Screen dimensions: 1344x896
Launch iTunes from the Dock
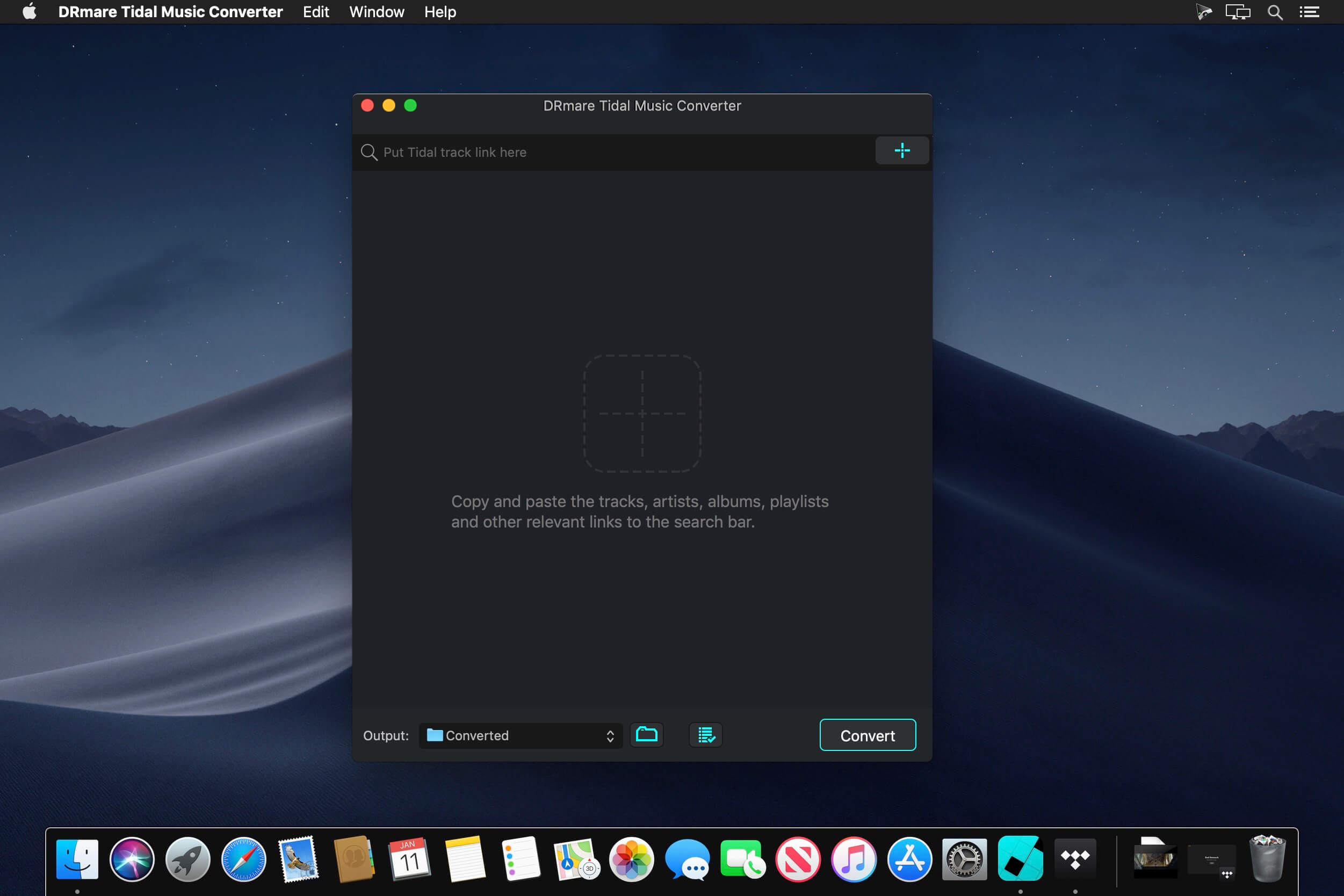click(x=853, y=859)
